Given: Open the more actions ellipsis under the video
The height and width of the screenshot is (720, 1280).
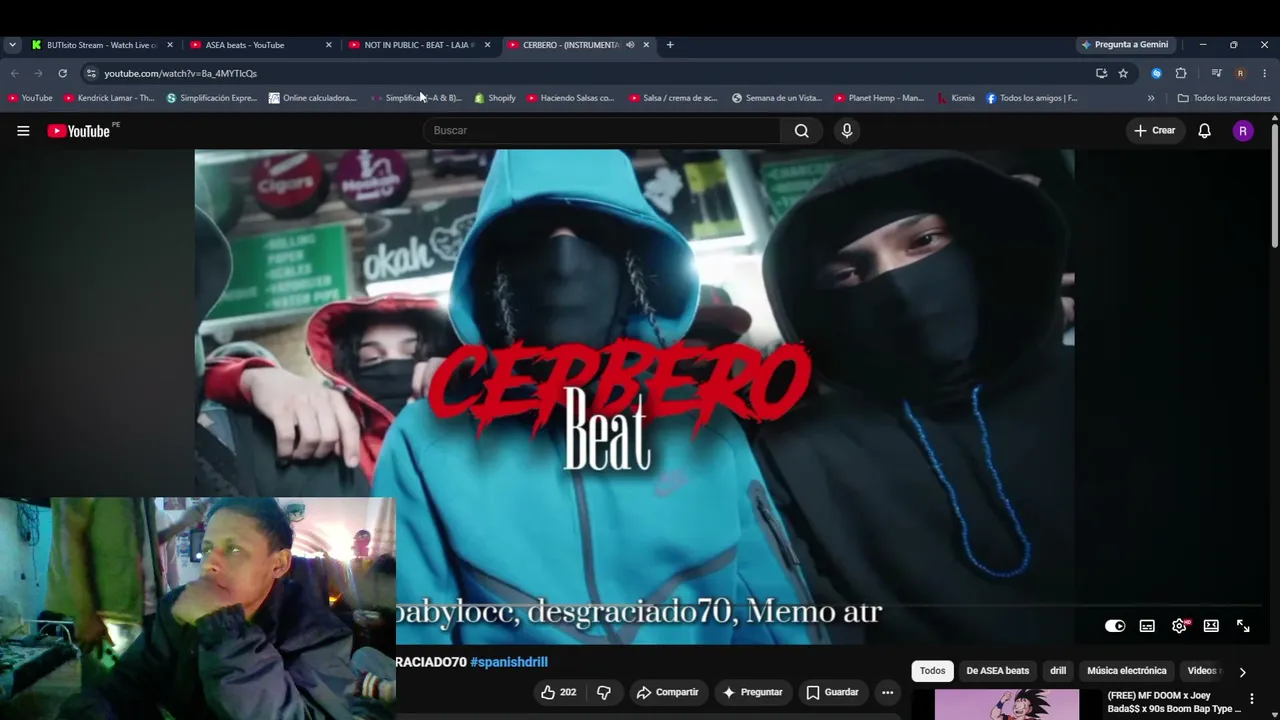Looking at the screenshot, I should [x=887, y=692].
